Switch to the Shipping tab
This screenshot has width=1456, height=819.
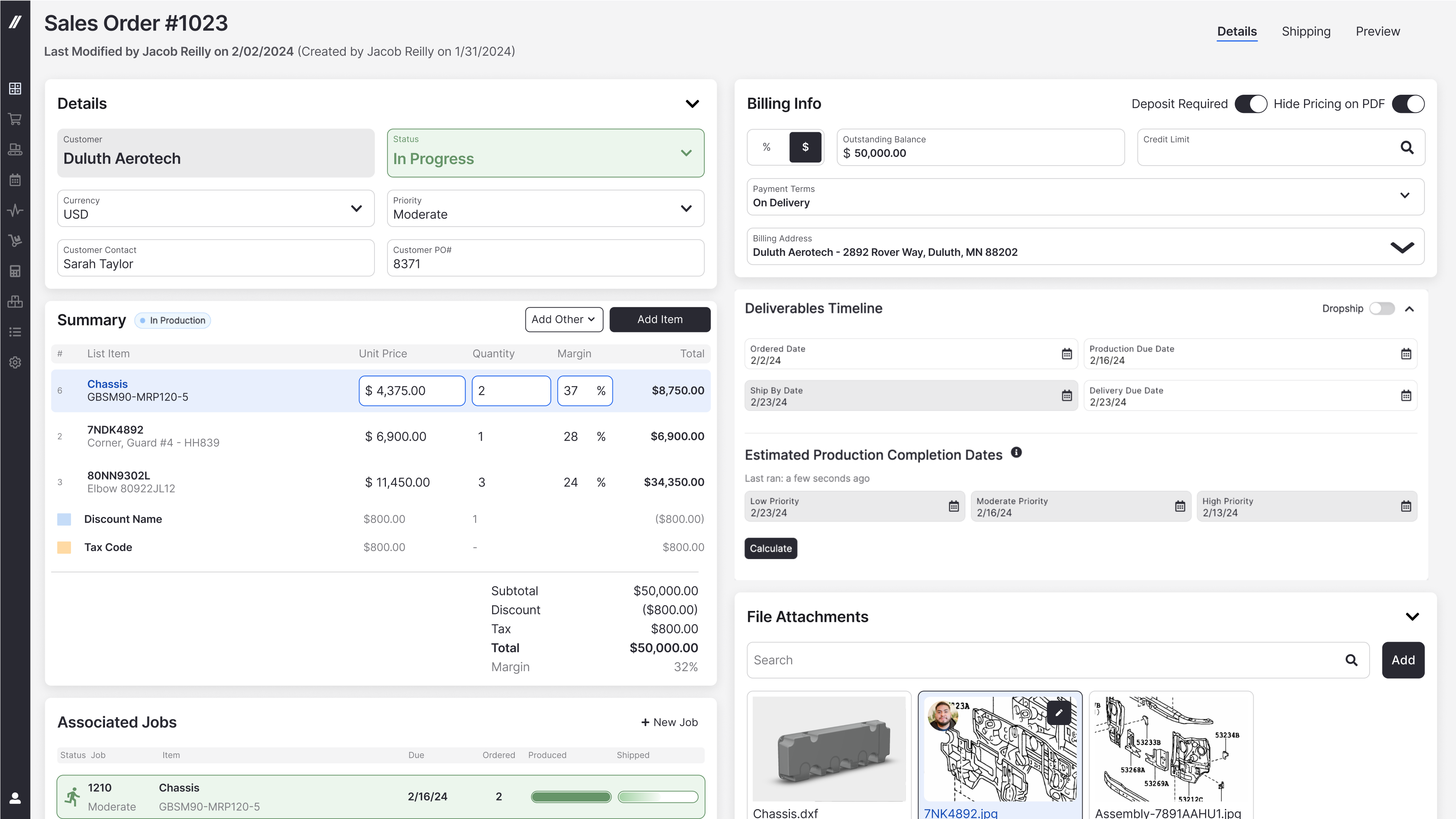1306,31
